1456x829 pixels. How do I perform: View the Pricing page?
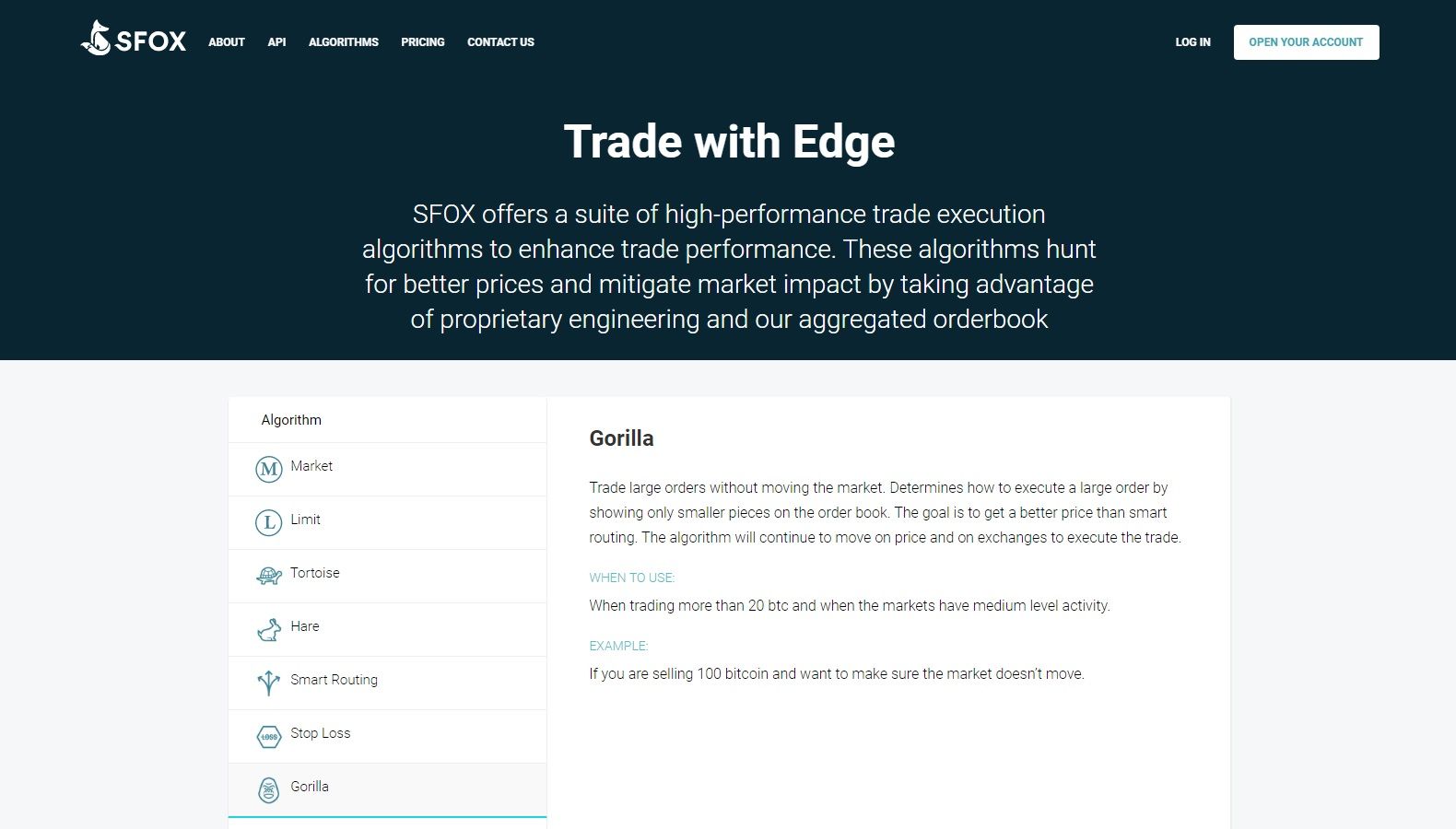423,42
